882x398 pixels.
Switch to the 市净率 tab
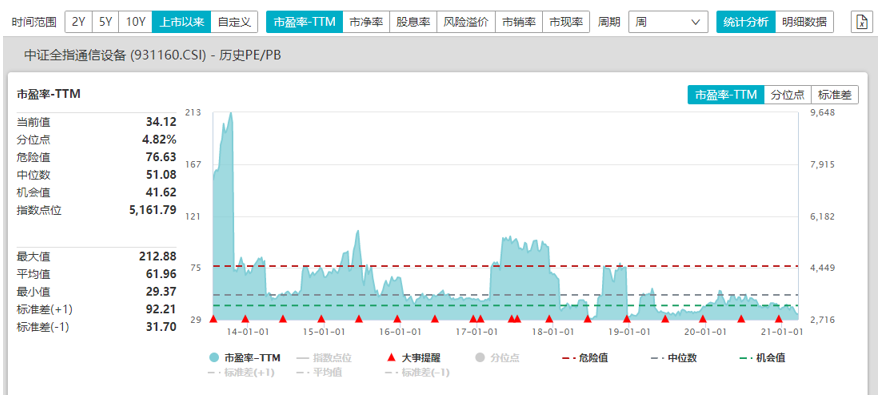pos(366,22)
